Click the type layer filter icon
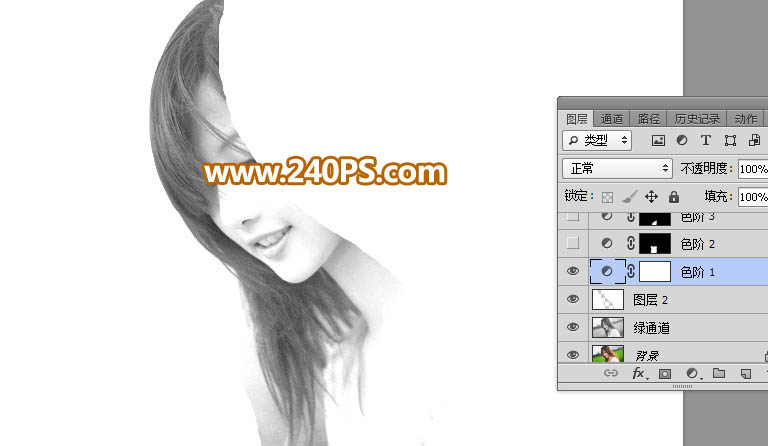Screen dimensions: 768x446 point(706,141)
